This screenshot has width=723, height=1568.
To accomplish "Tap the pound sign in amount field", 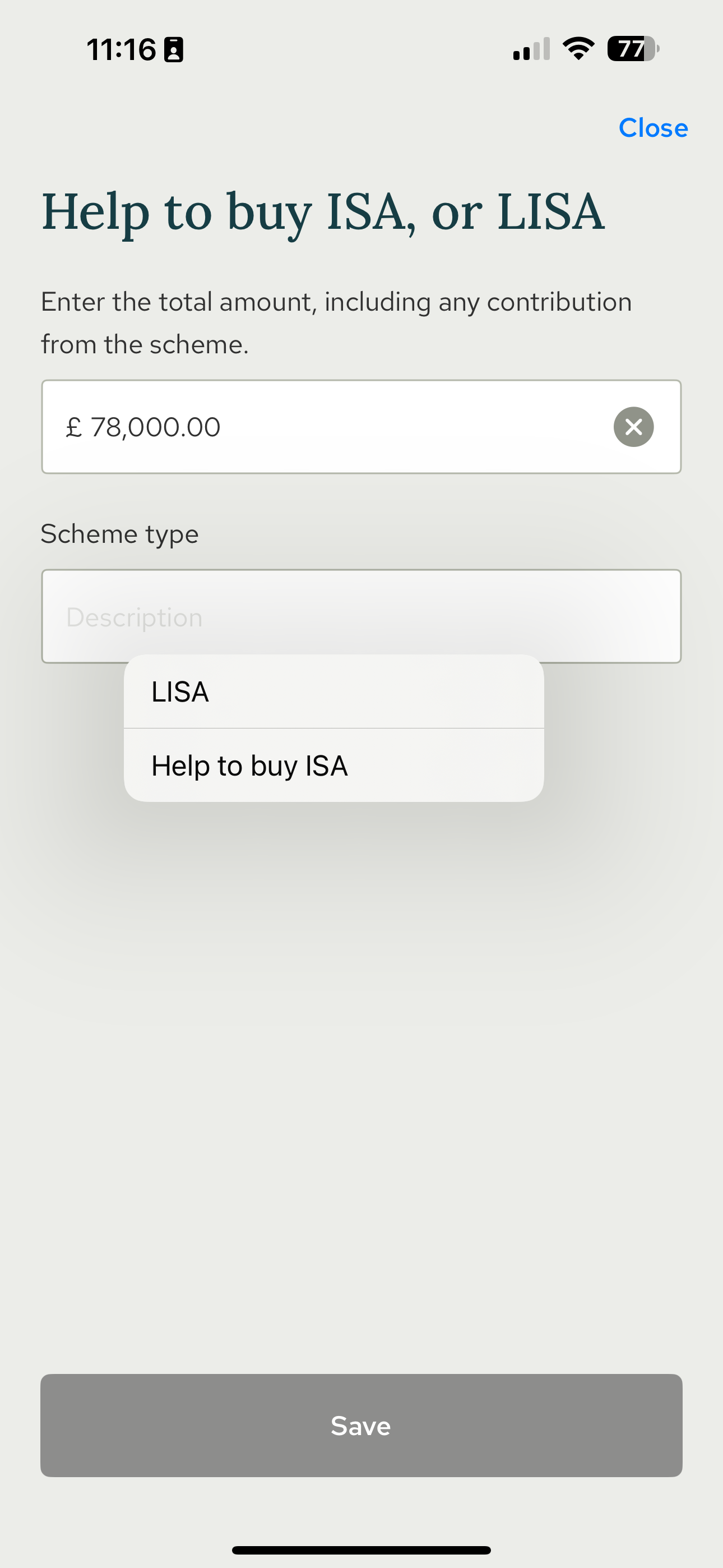I will (x=73, y=427).
